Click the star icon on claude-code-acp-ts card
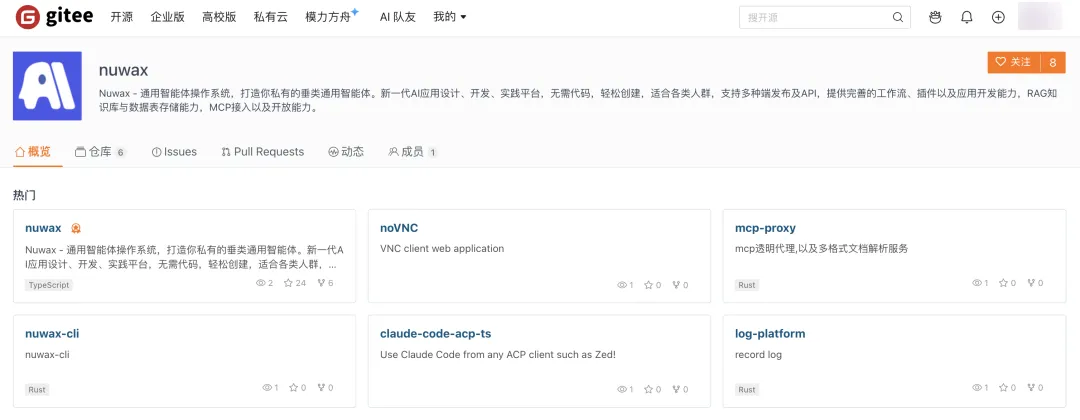Image resolution: width=1080 pixels, height=420 pixels. [x=648, y=390]
